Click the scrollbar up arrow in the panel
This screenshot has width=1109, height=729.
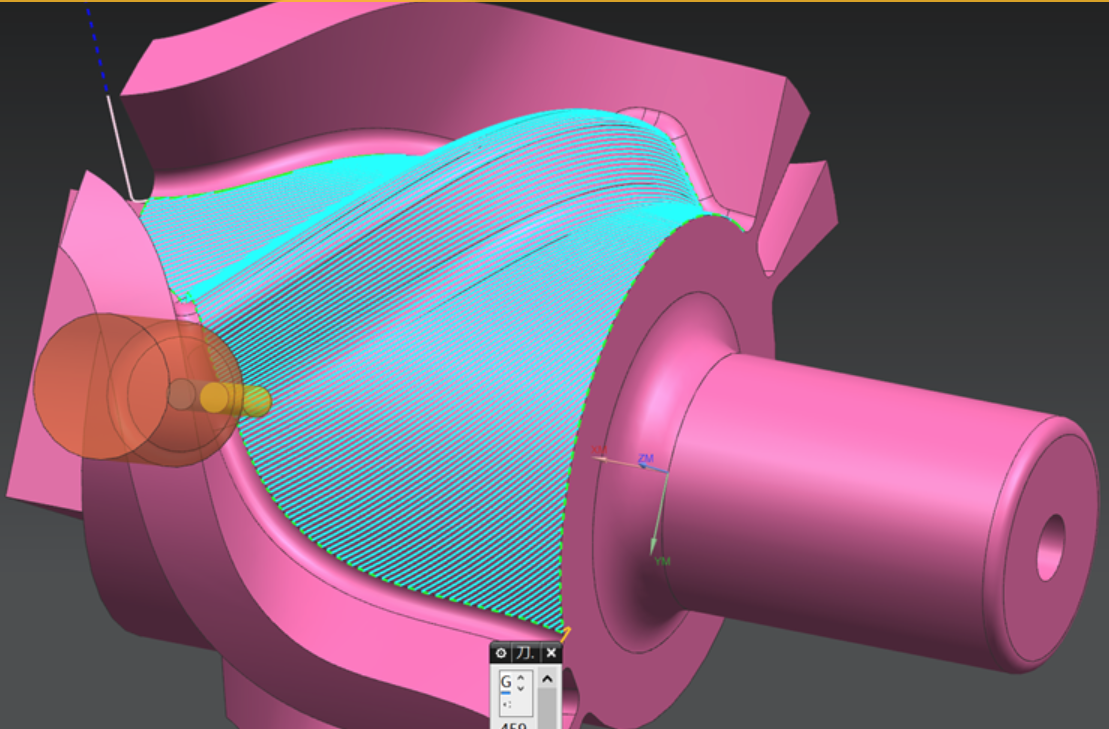[x=547, y=679]
